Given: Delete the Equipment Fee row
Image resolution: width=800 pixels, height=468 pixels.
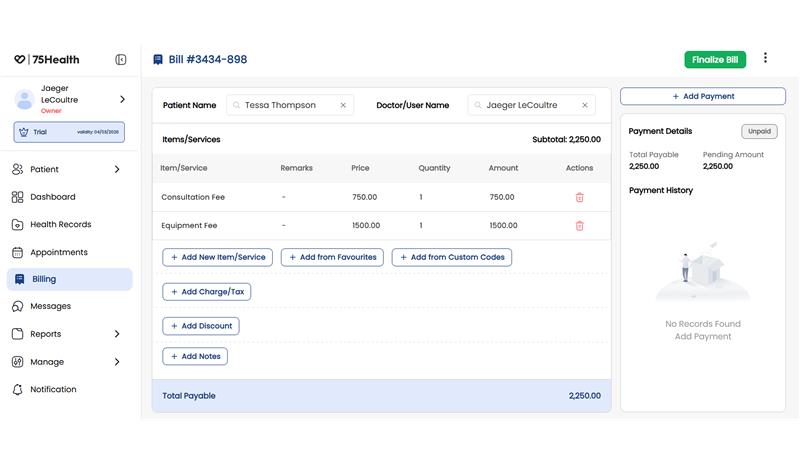Looking at the screenshot, I should pos(579,226).
